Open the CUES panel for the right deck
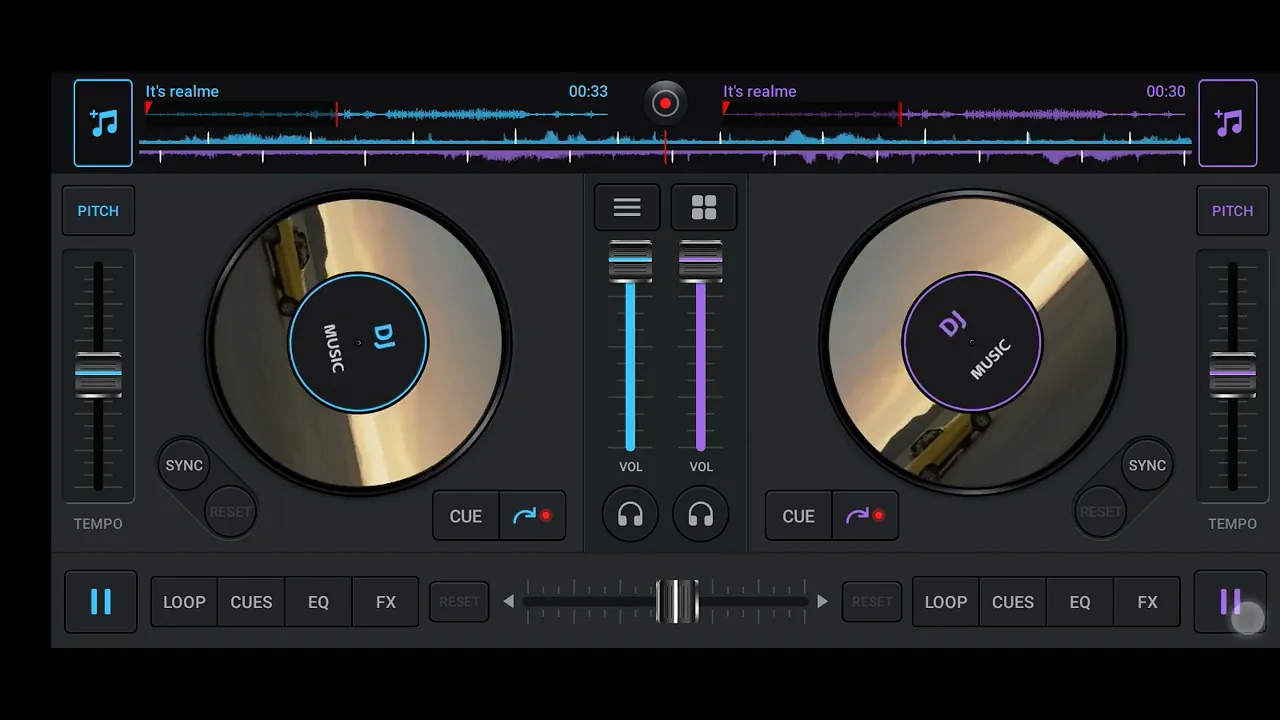The height and width of the screenshot is (720, 1280). [x=1013, y=602]
